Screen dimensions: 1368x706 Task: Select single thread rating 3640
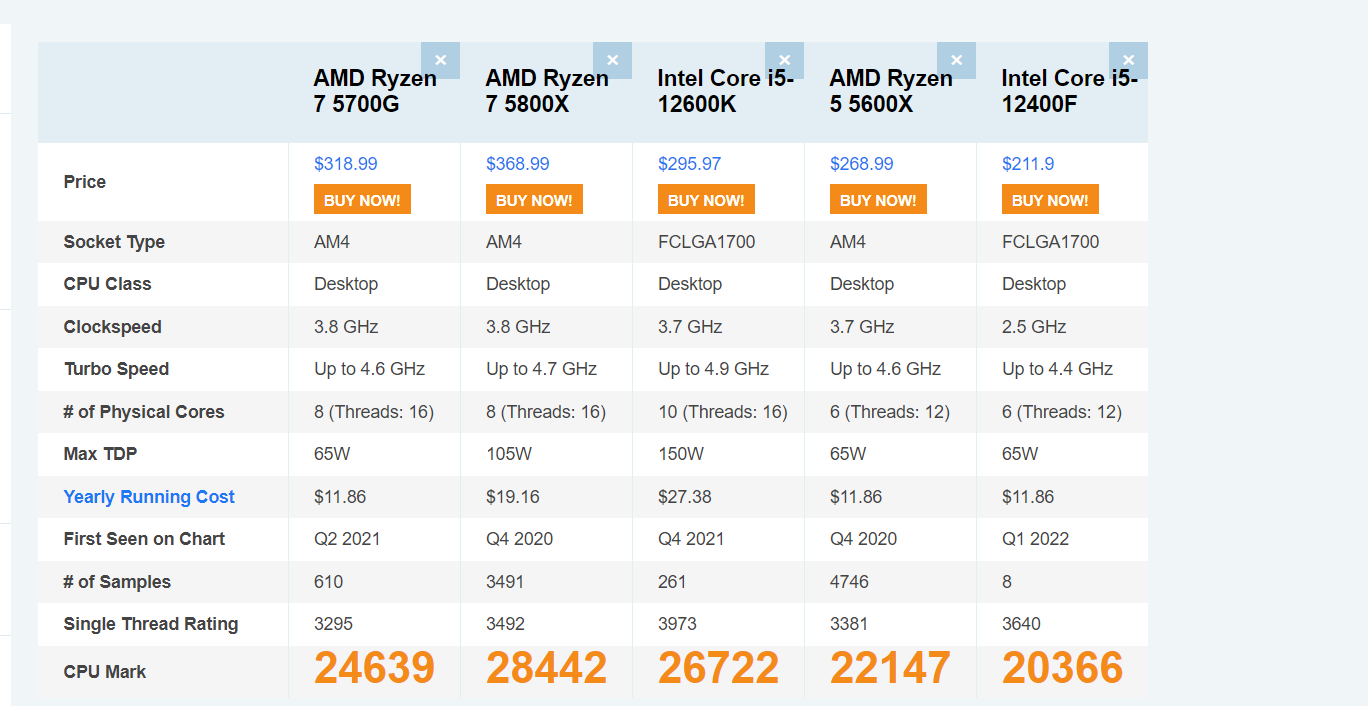(x=1022, y=624)
